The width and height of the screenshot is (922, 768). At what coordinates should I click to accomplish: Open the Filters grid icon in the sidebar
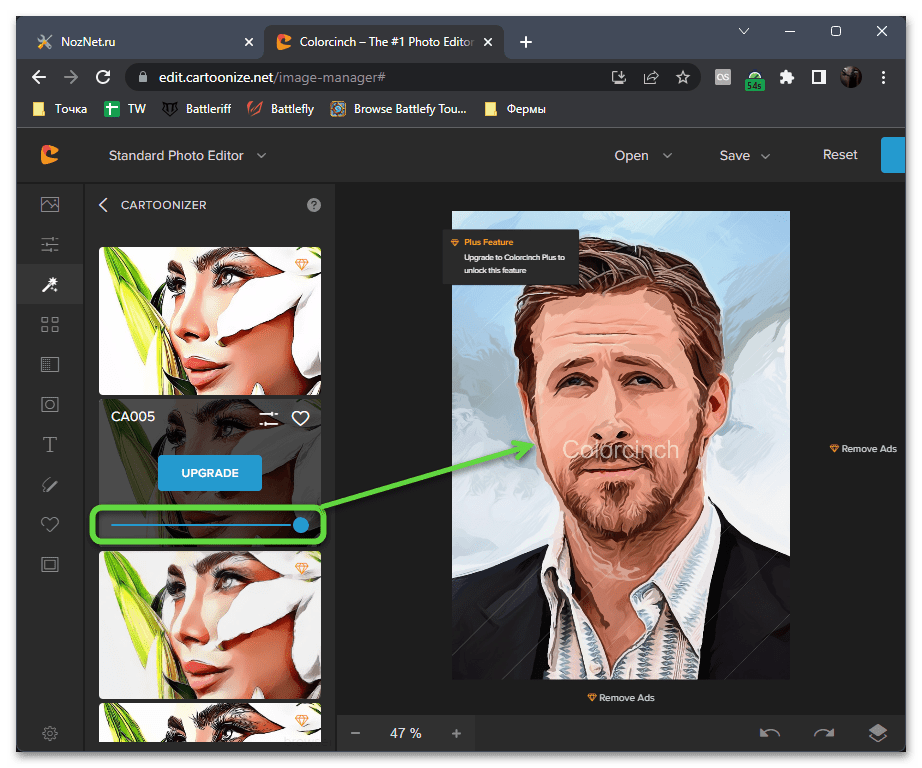point(50,325)
